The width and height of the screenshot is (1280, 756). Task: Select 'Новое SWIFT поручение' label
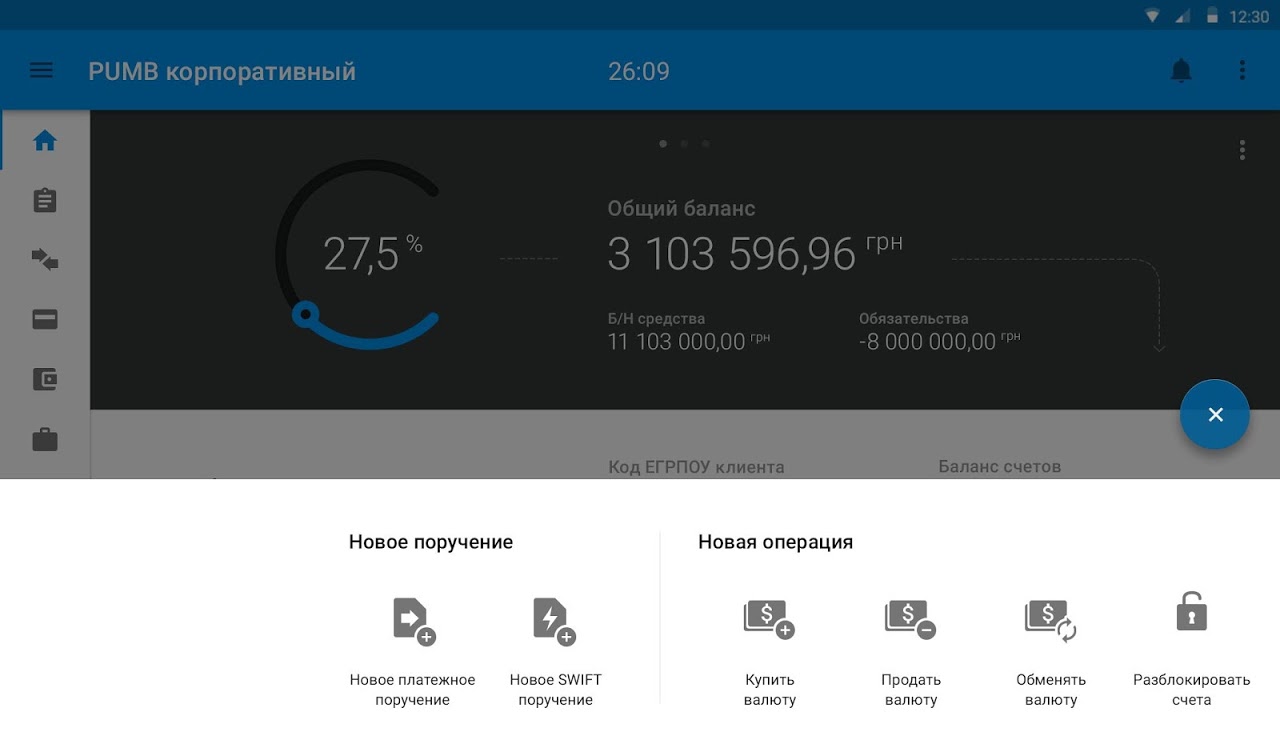[556, 690]
